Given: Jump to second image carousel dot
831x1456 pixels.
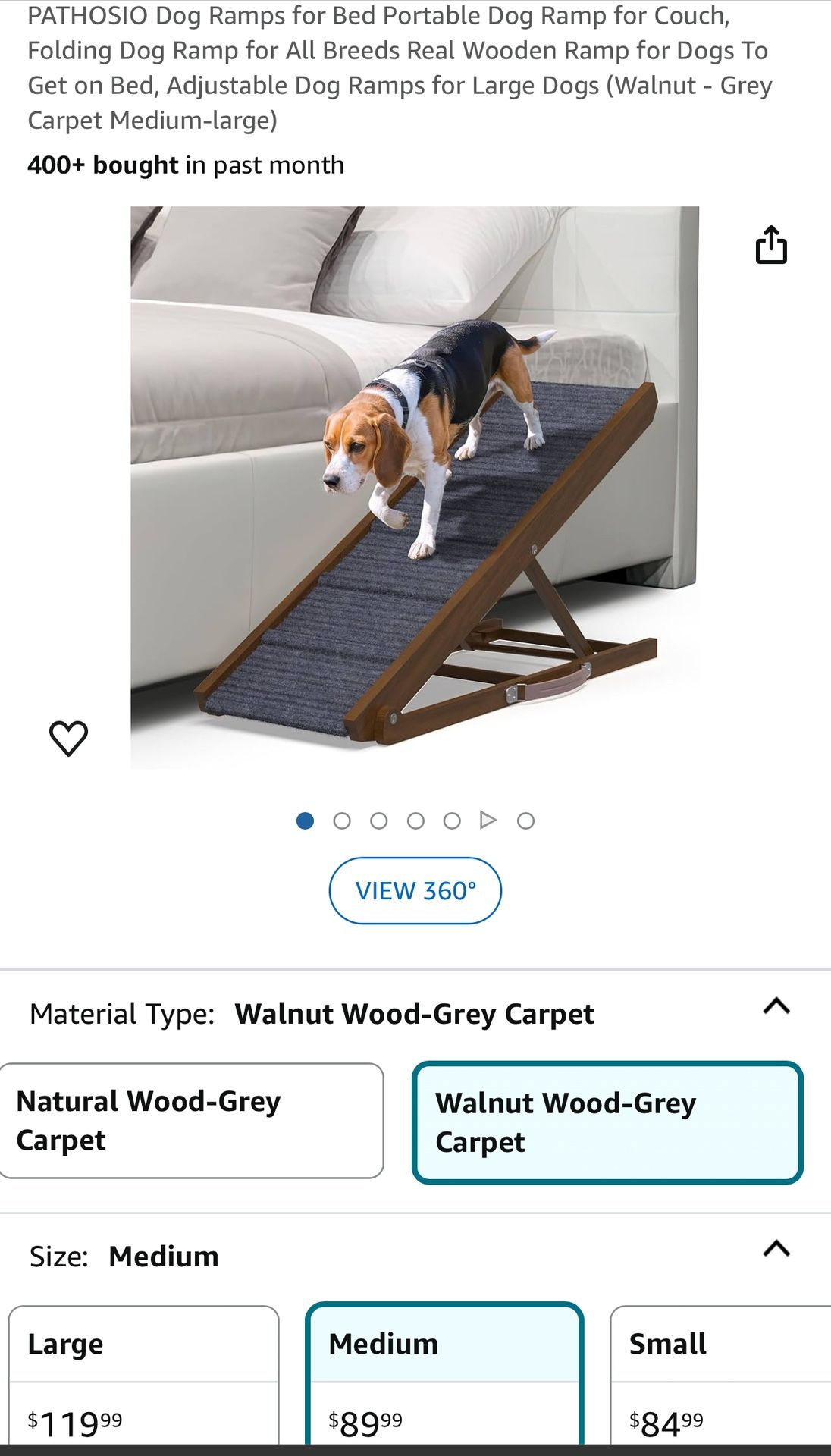Looking at the screenshot, I should tap(342, 821).
